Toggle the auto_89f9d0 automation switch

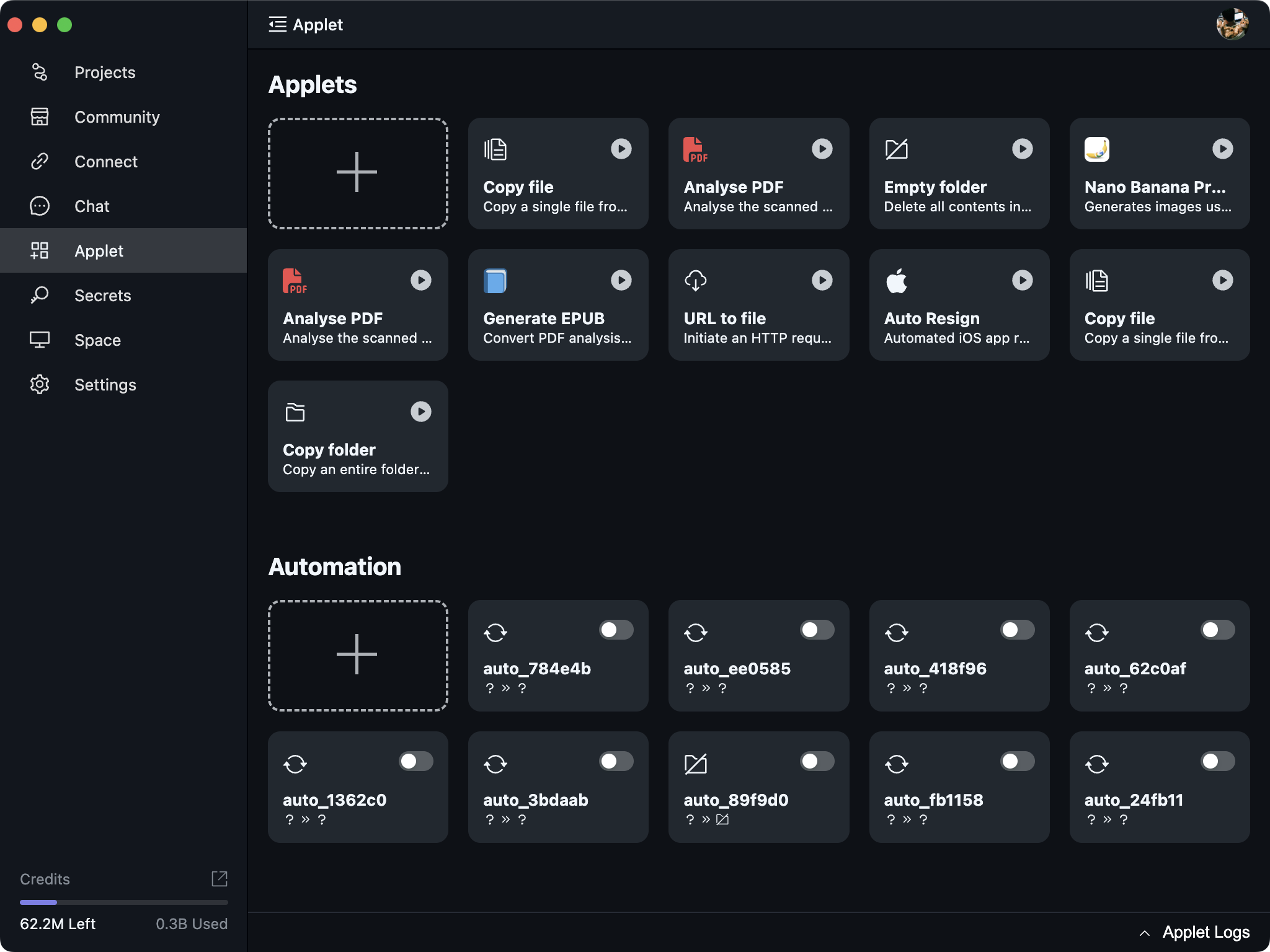point(817,761)
